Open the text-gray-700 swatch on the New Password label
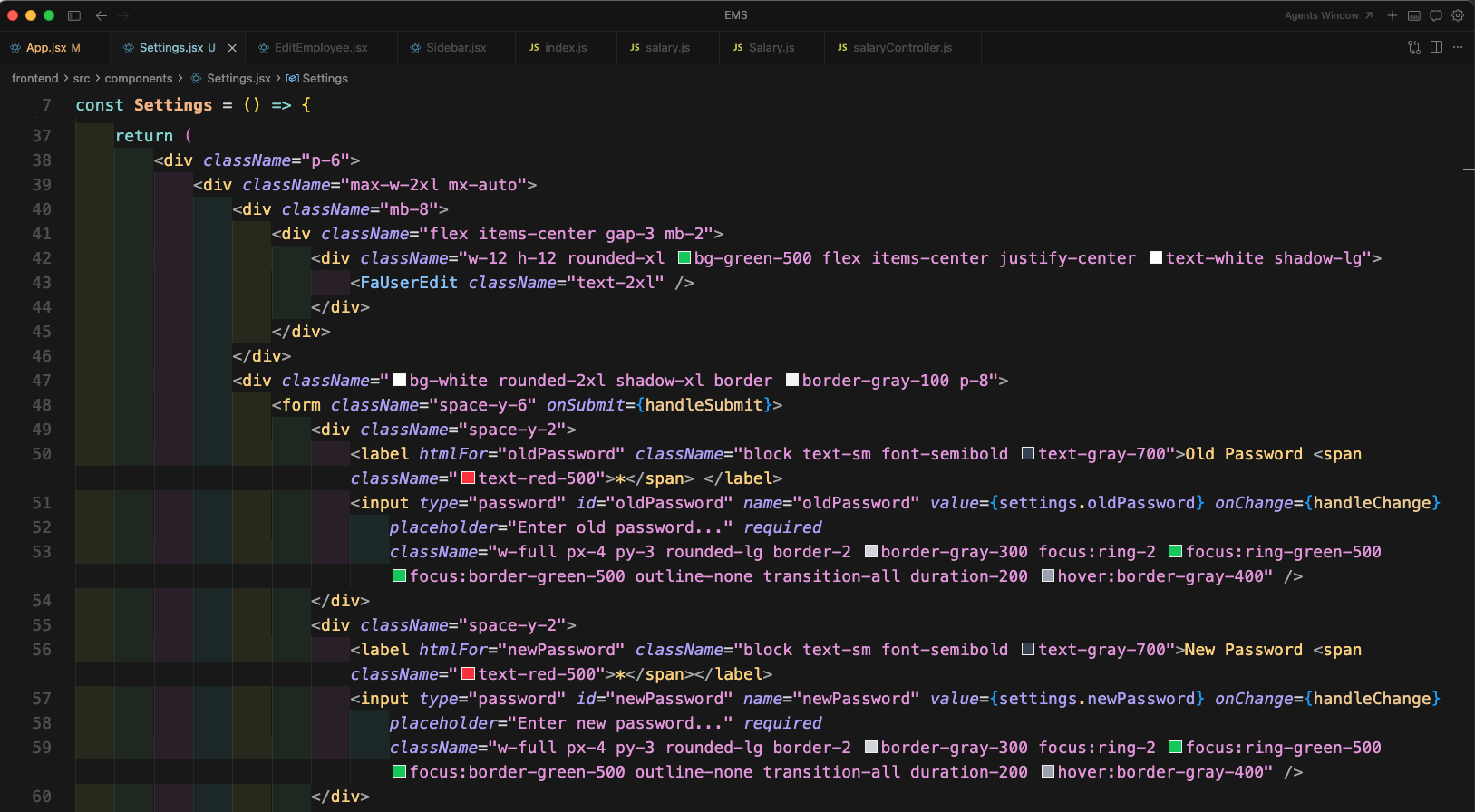The width and height of the screenshot is (1475, 812). [1028, 650]
